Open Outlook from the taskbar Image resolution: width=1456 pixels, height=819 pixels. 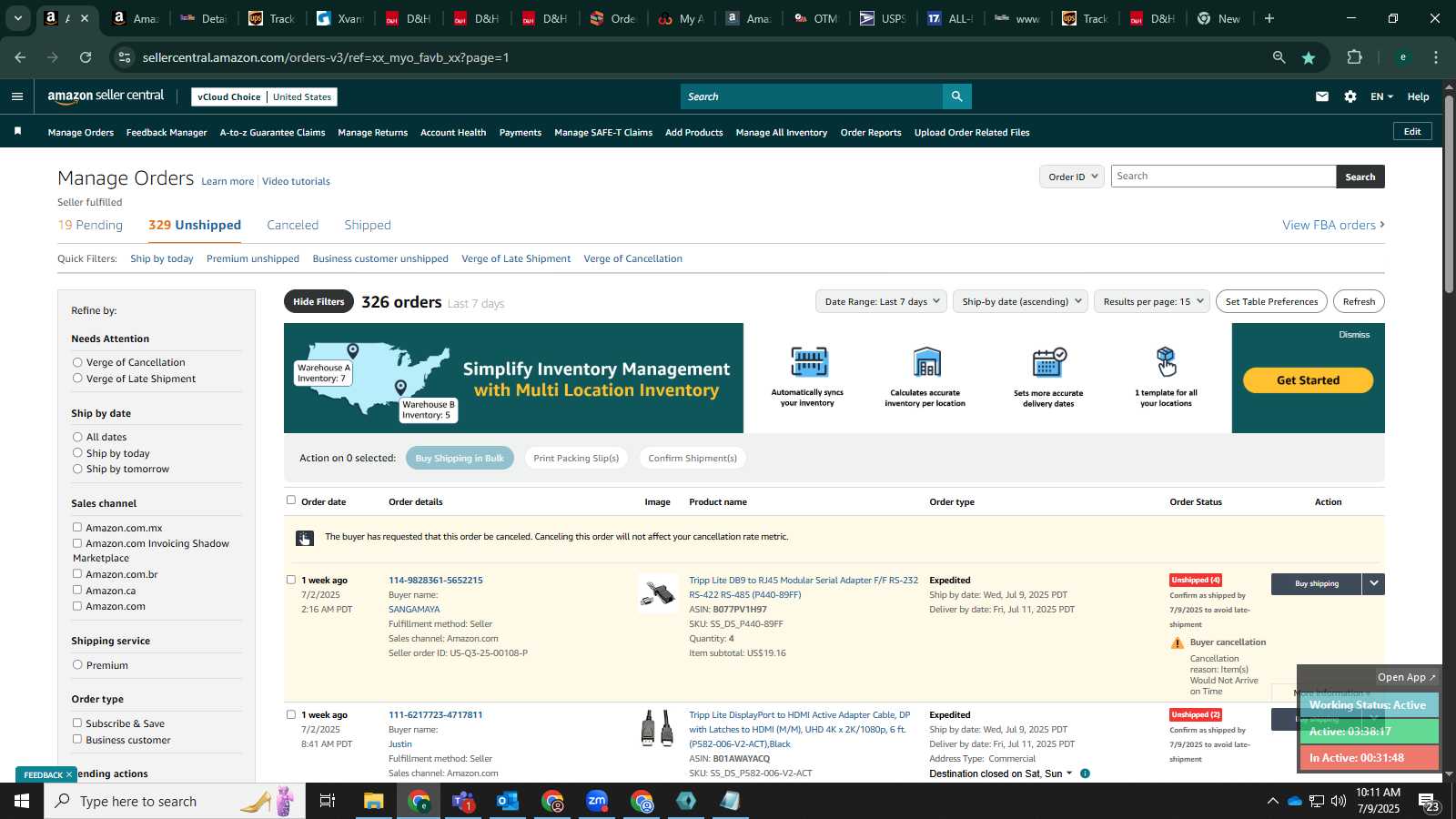(x=508, y=801)
